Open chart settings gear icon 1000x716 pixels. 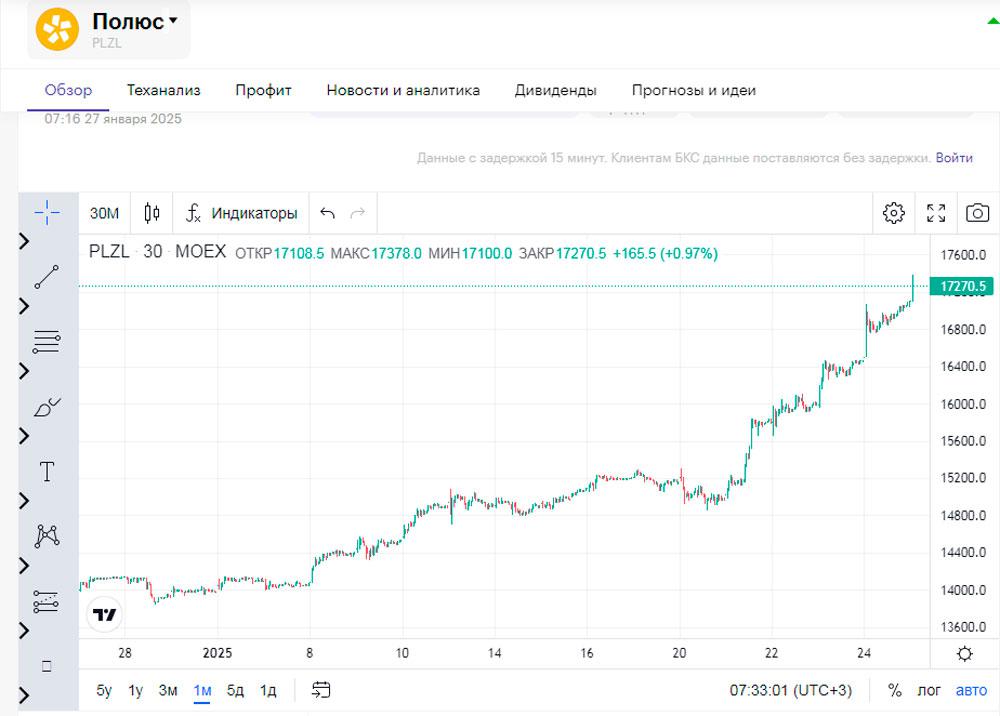893,213
